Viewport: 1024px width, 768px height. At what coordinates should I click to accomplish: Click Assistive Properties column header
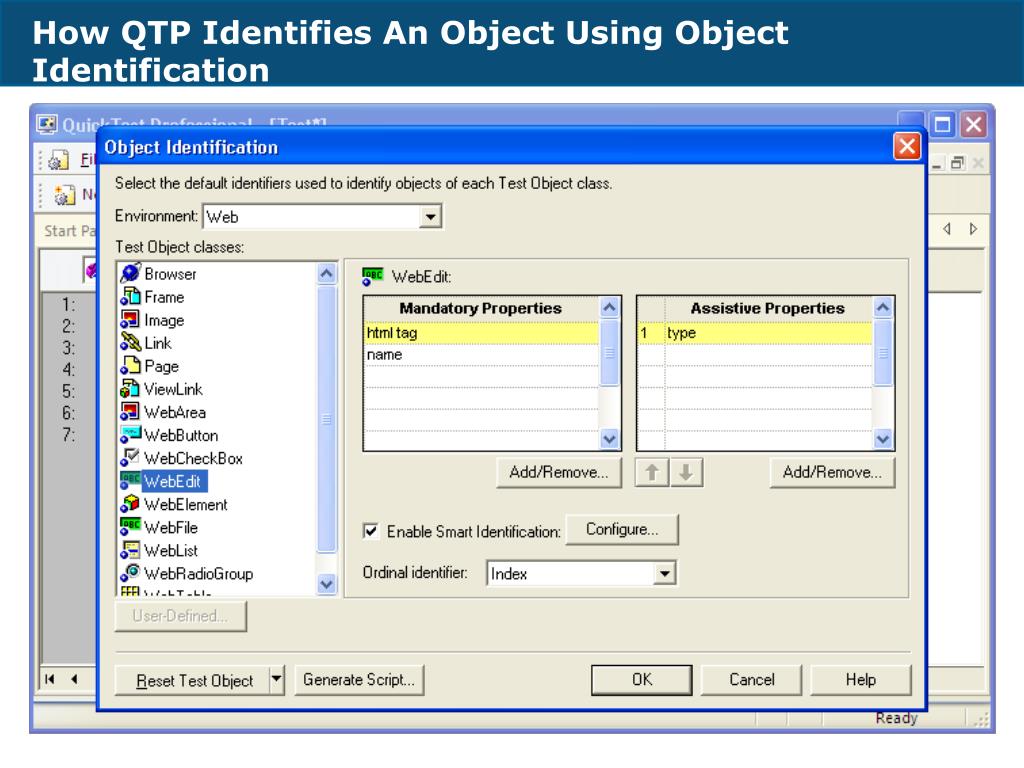pyautogui.click(x=768, y=308)
